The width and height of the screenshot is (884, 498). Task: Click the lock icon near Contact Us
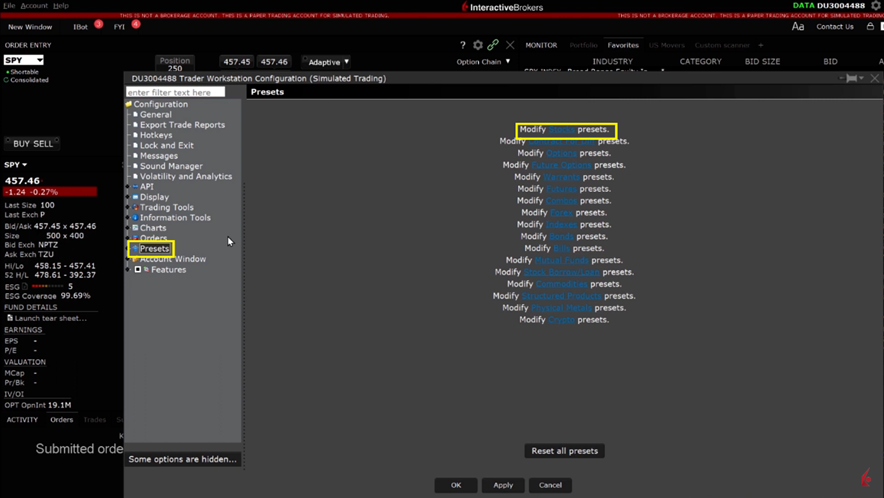(x=870, y=27)
